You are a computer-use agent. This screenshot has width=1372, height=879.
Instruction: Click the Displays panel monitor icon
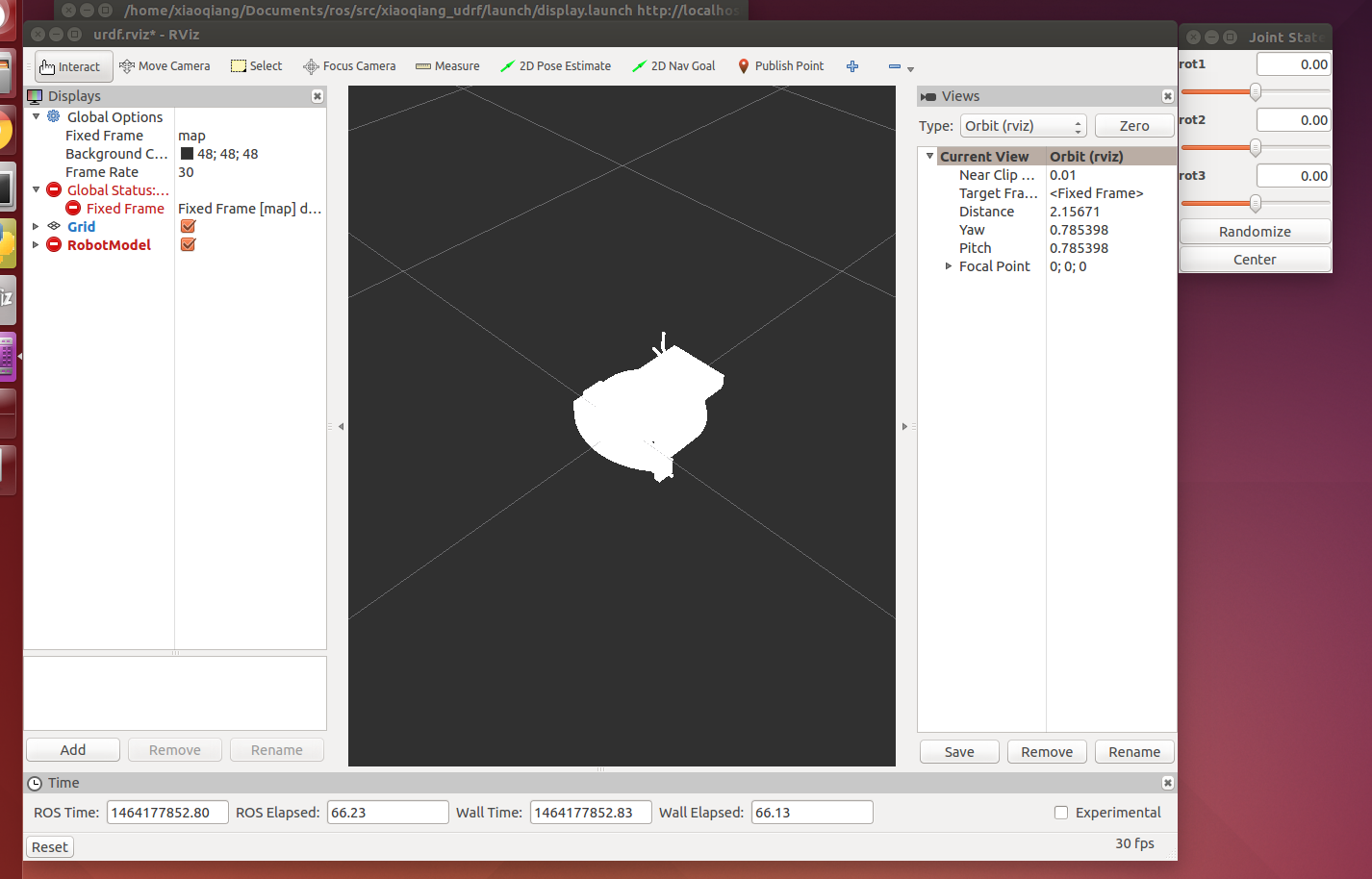36,96
